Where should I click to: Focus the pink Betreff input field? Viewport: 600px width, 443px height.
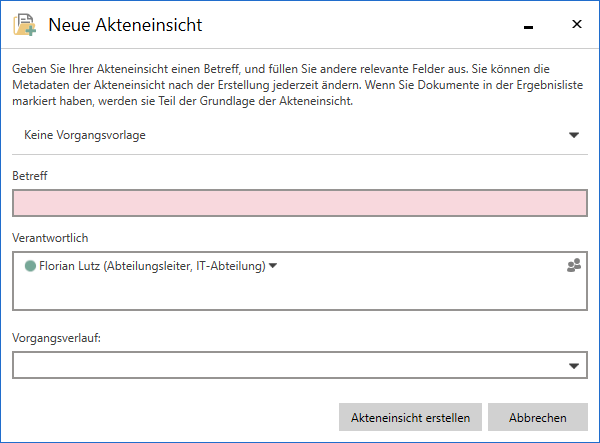[300, 204]
